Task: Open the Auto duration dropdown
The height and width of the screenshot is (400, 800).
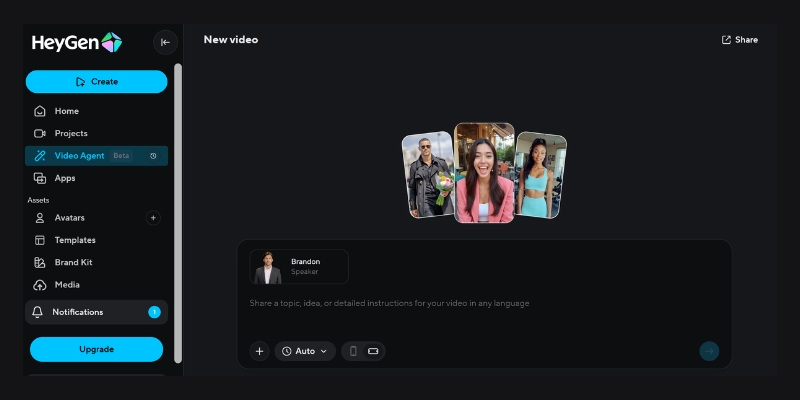Action: click(x=305, y=351)
